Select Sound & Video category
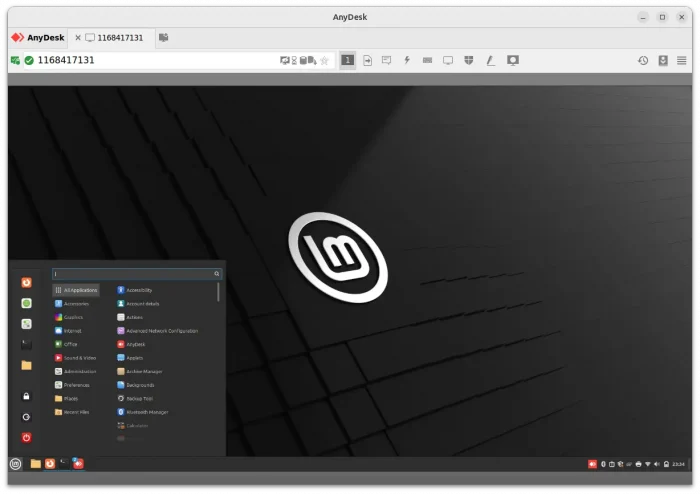This screenshot has height=494, width=700. click(75, 358)
